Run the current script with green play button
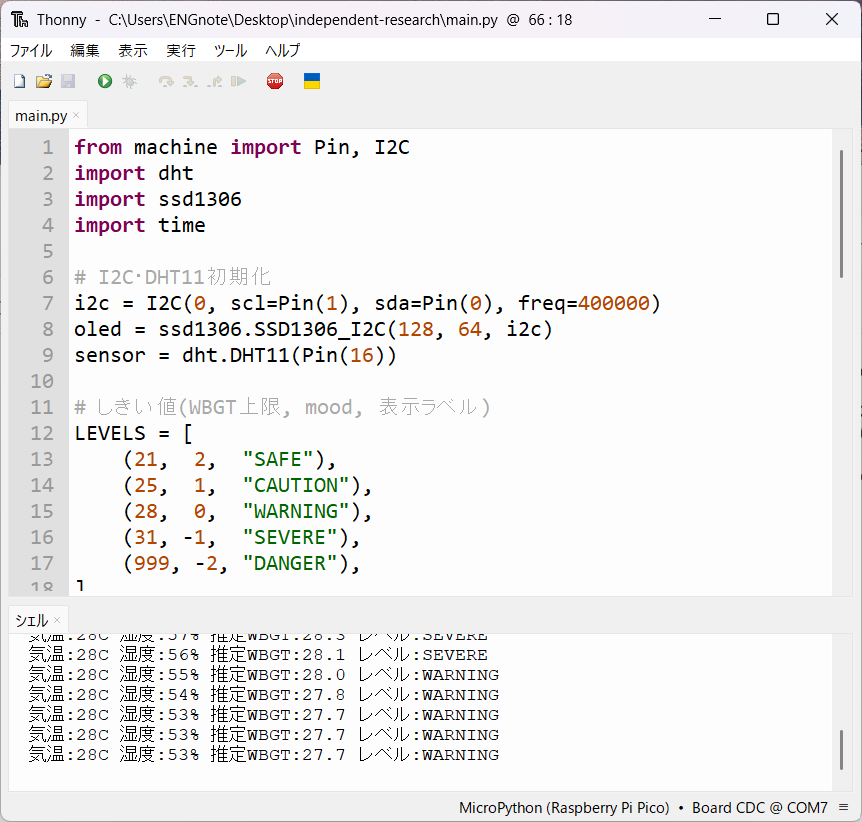This screenshot has width=862, height=822. point(105,81)
